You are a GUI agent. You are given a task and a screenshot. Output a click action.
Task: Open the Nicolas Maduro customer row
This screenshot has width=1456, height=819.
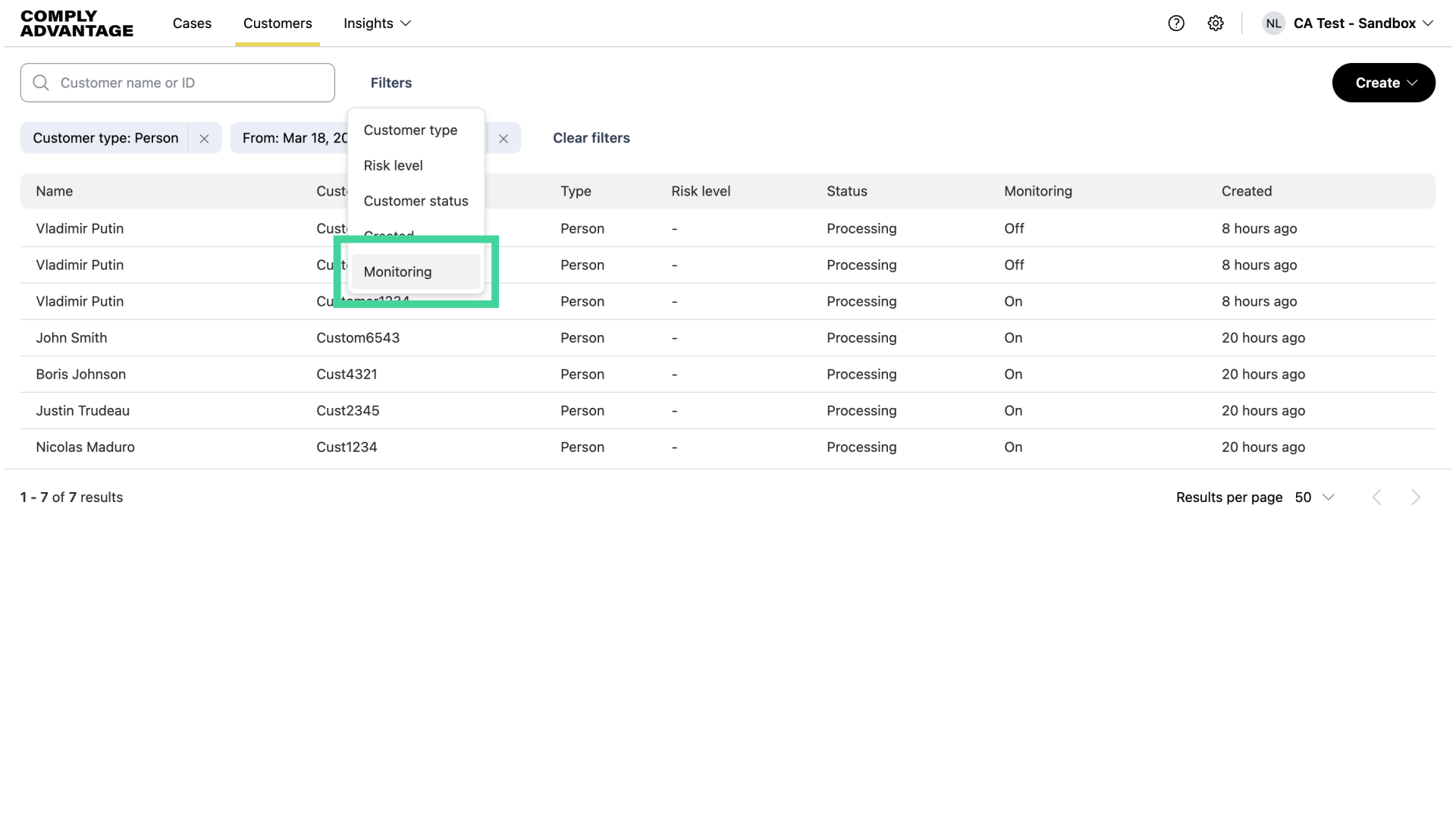[x=85, y=447]
